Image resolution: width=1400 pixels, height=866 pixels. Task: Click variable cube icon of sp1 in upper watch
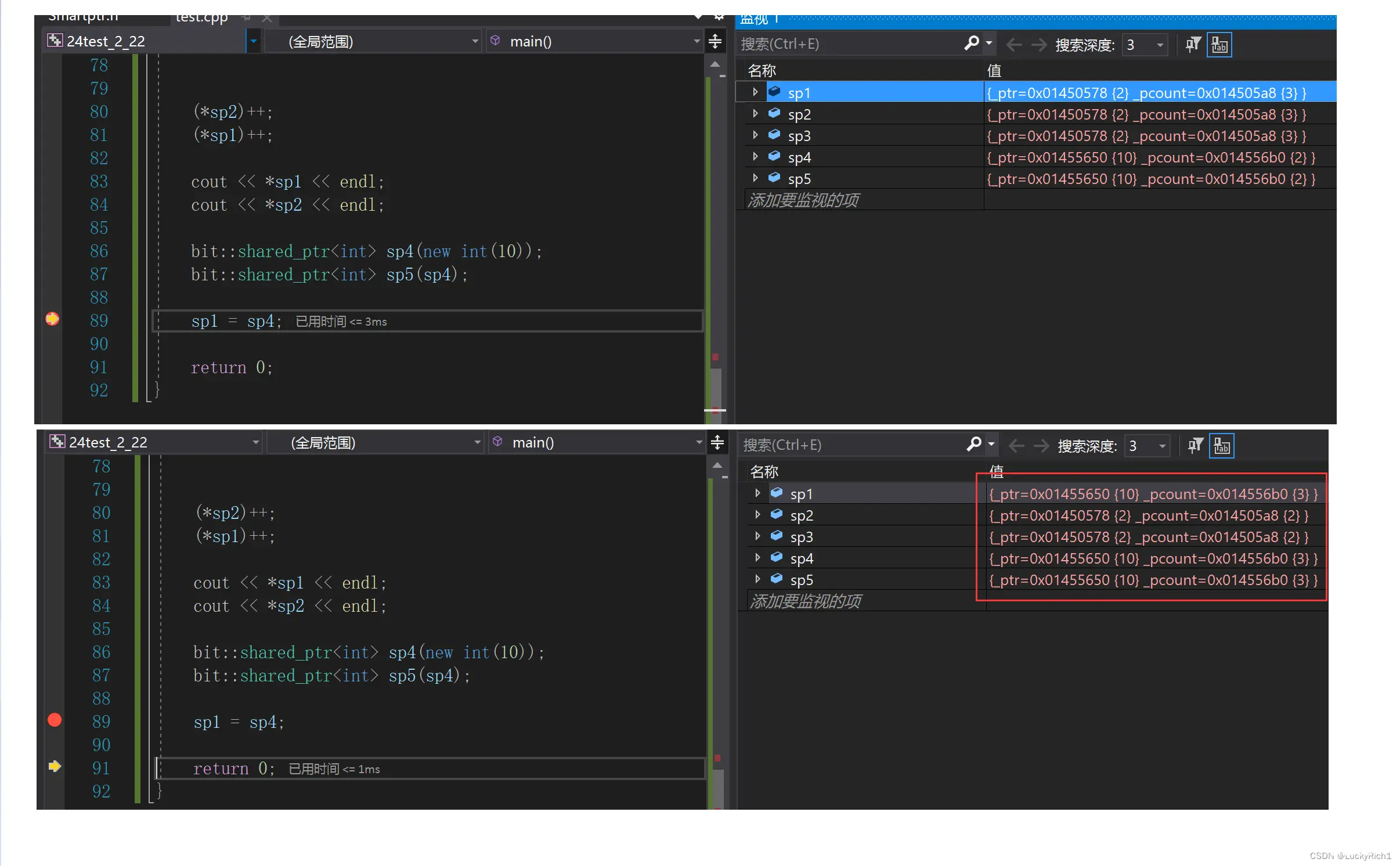tap(774, 92)
